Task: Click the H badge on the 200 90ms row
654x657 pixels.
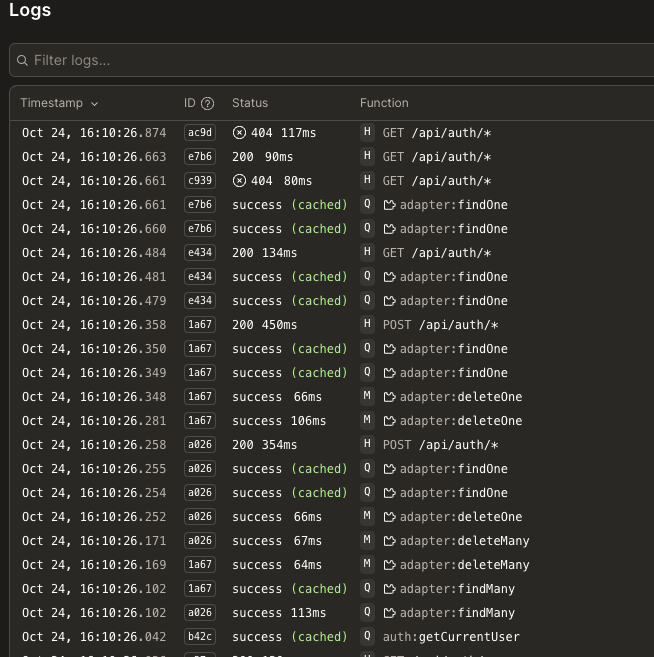Action: coord(367,157)
